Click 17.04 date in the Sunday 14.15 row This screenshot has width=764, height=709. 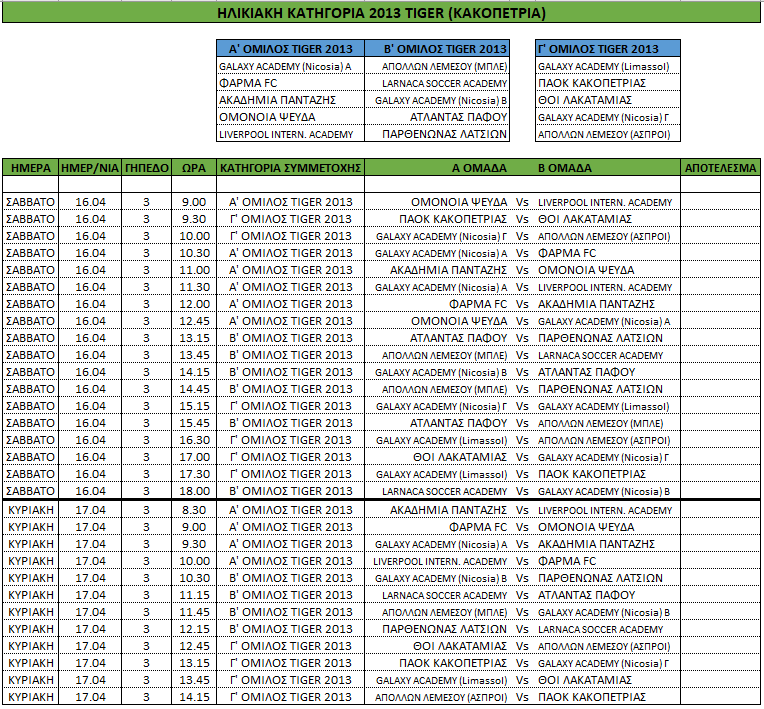(90, 697)
